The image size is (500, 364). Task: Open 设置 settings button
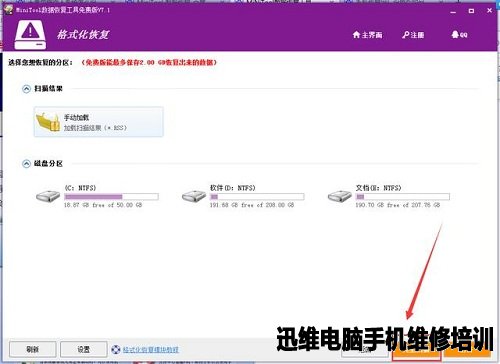84,349
